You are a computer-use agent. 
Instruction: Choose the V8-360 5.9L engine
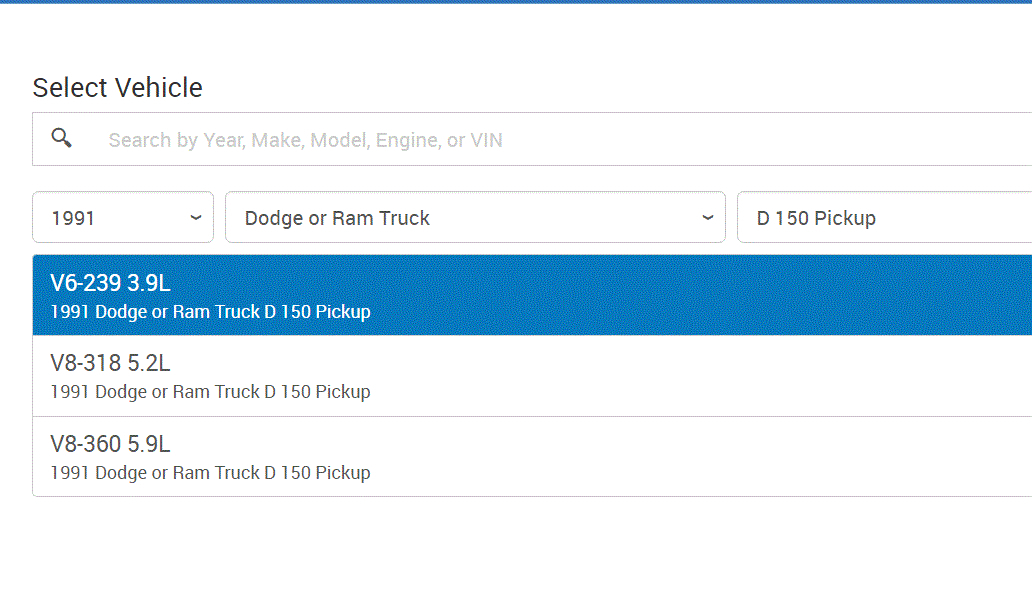click(111, 443)
